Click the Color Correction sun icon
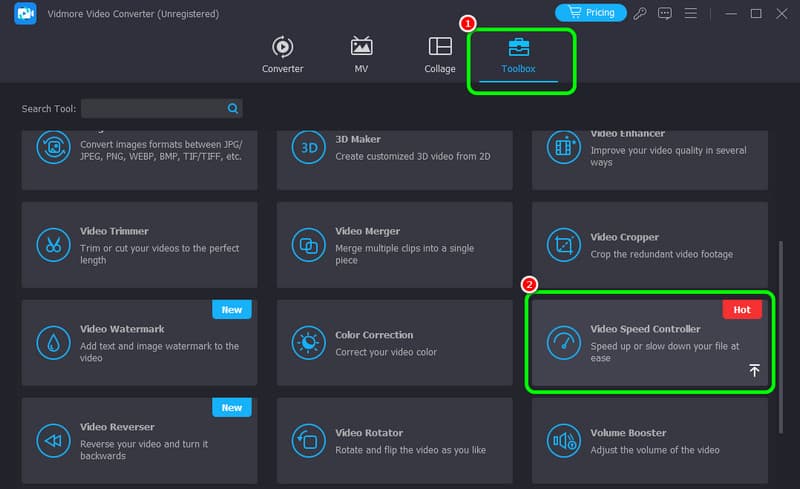The image size is (800, 489). tap(308, 342)
